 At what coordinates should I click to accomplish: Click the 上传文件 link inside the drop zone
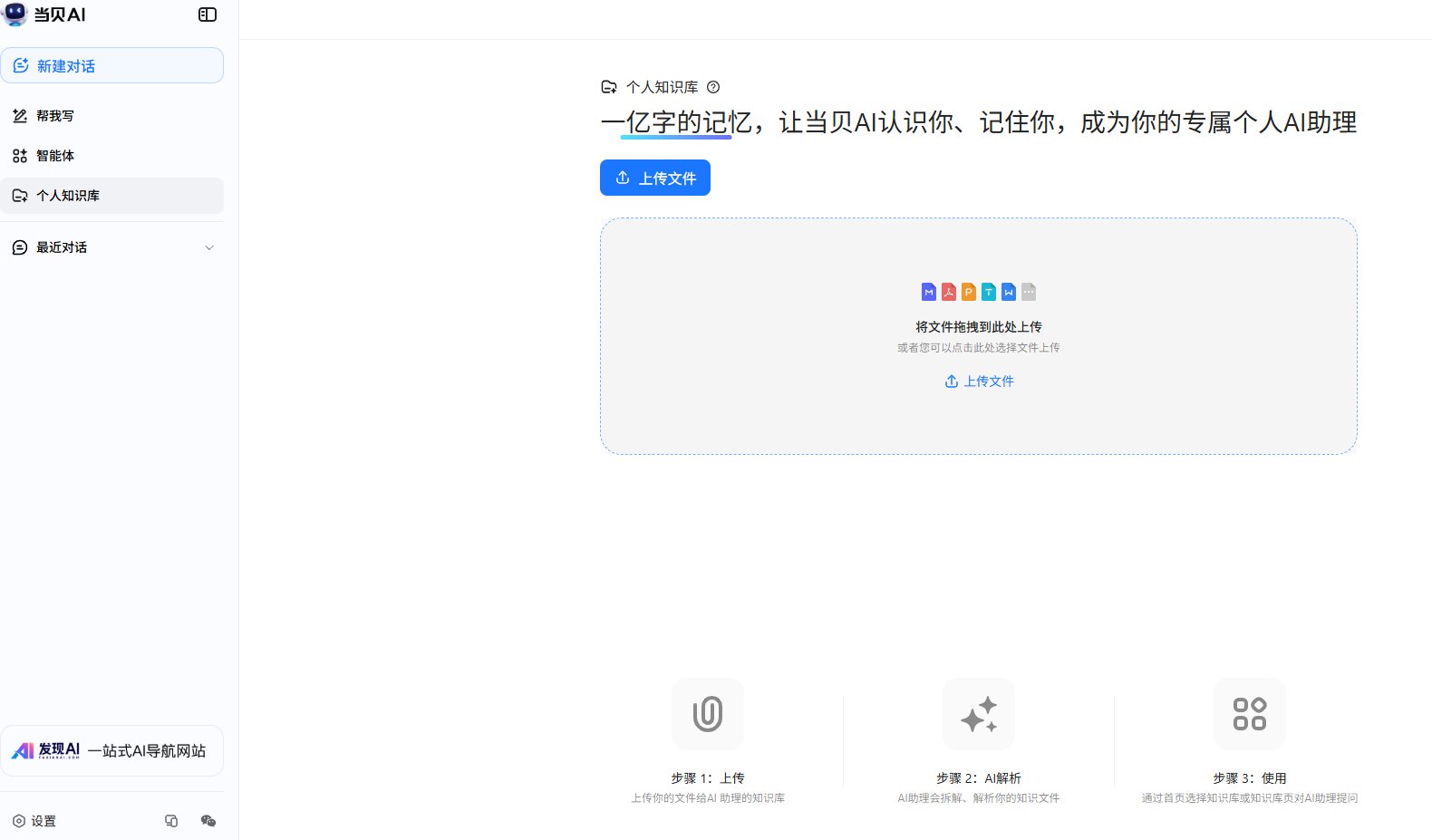click(x=979, y=381)
